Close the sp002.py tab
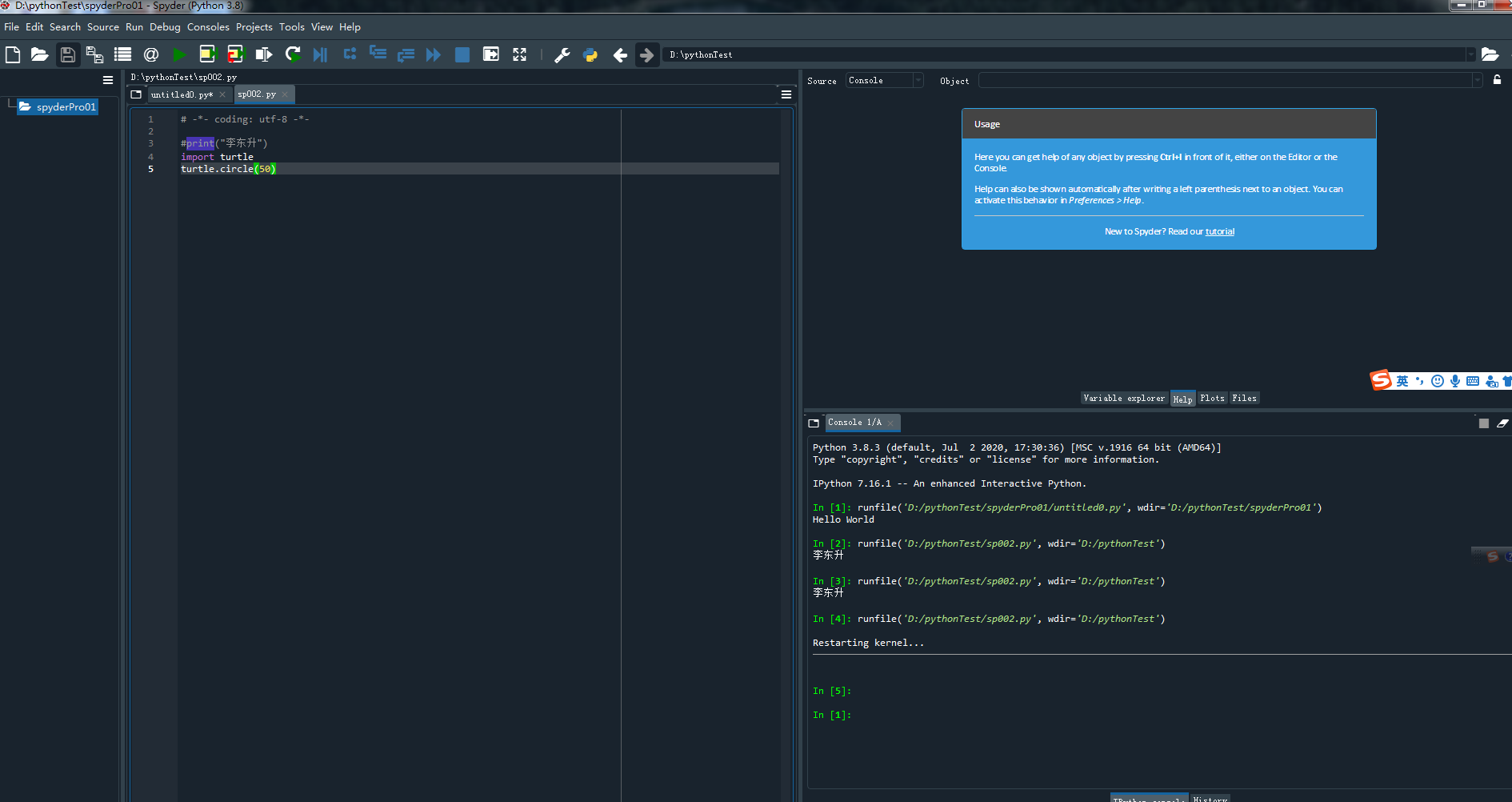This screenshot has width=1512, height=802. point(285,94)
